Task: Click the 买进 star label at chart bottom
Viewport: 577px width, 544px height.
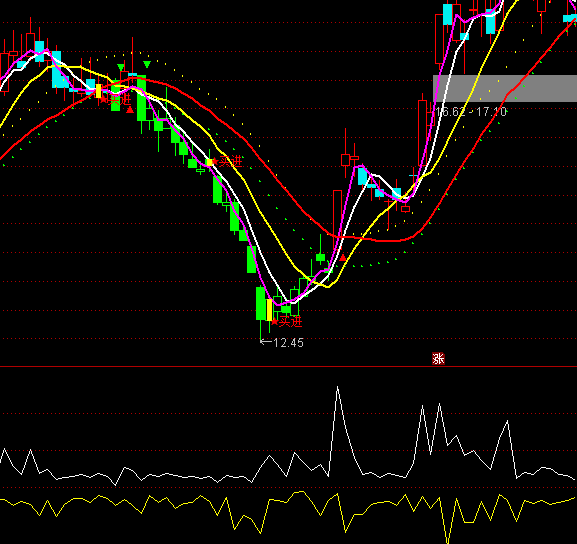Action: [x=287, y=322]
